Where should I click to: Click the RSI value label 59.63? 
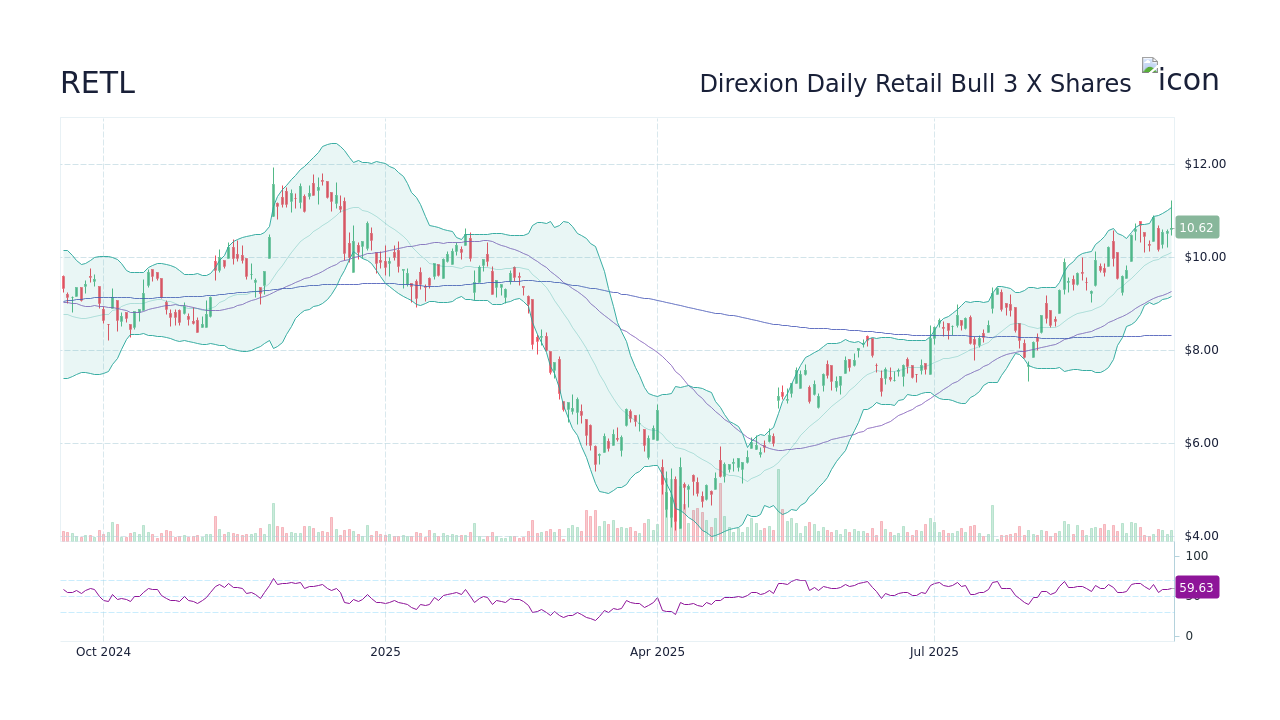tap(1196, 588)
